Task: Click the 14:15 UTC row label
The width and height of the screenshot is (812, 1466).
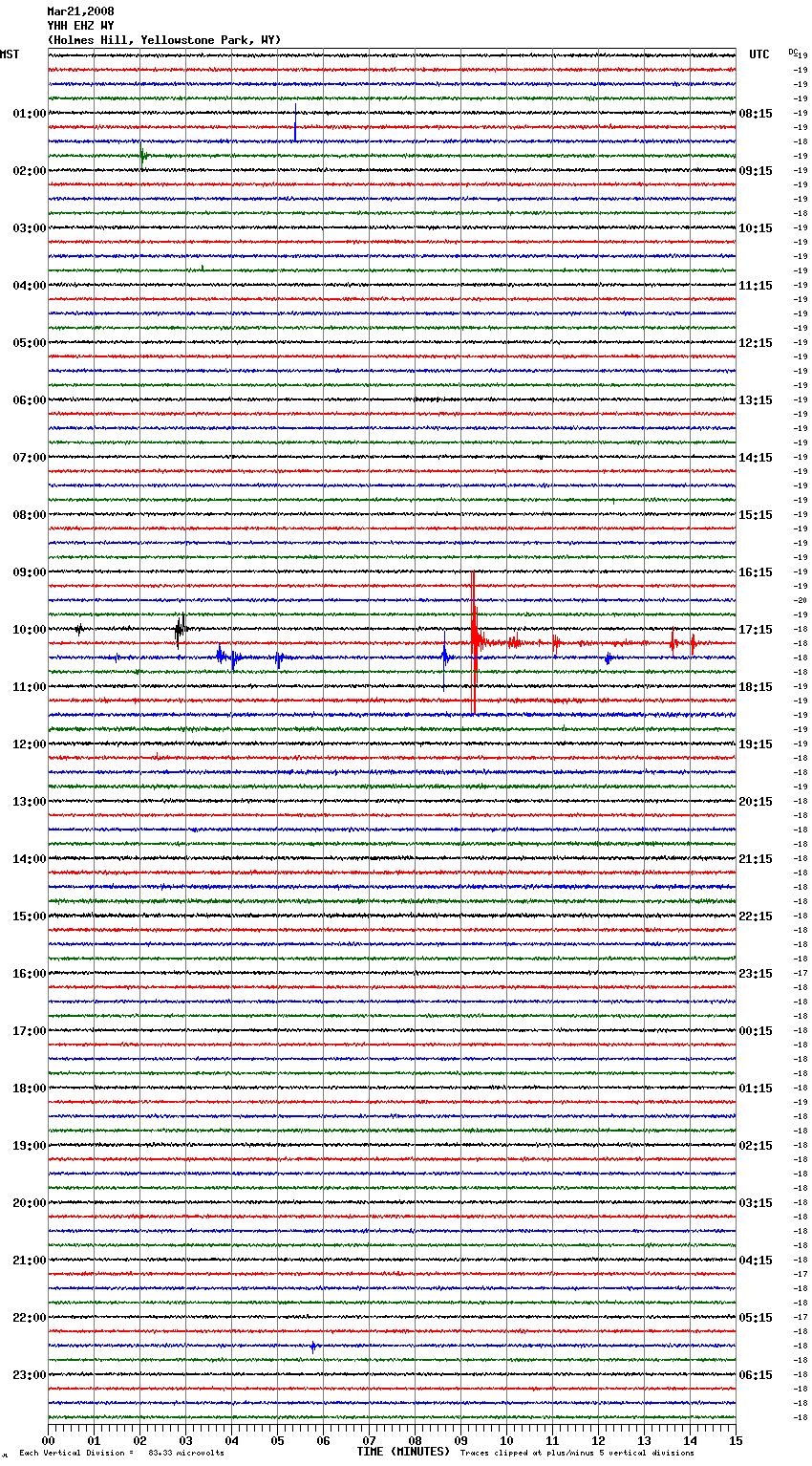Action: (756, 458)
